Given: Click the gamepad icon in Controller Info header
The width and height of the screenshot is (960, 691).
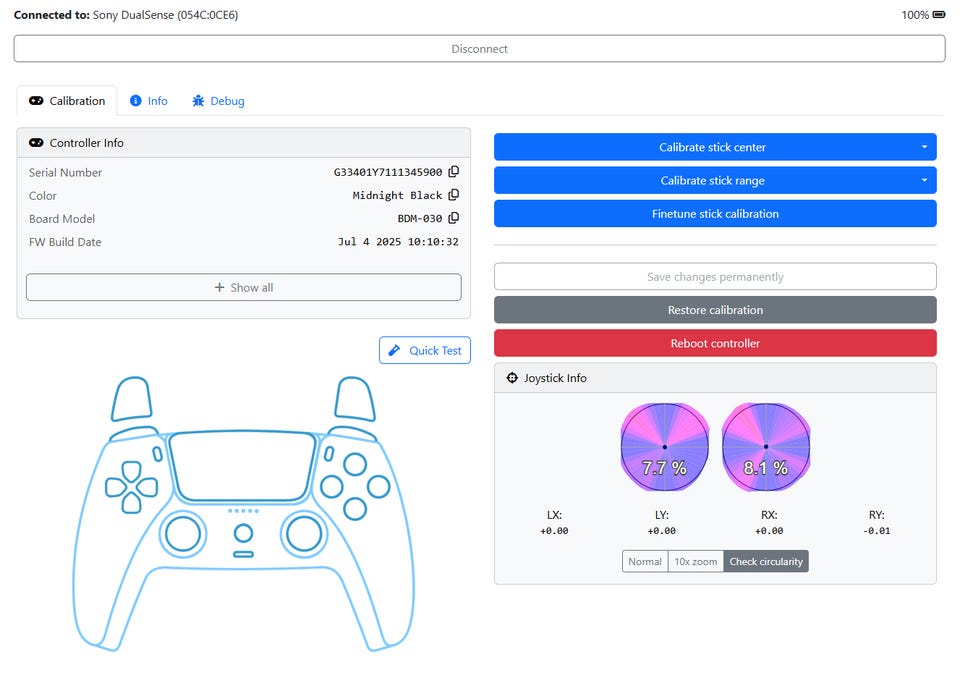Looking at the screenshot, I should point(36,143).
